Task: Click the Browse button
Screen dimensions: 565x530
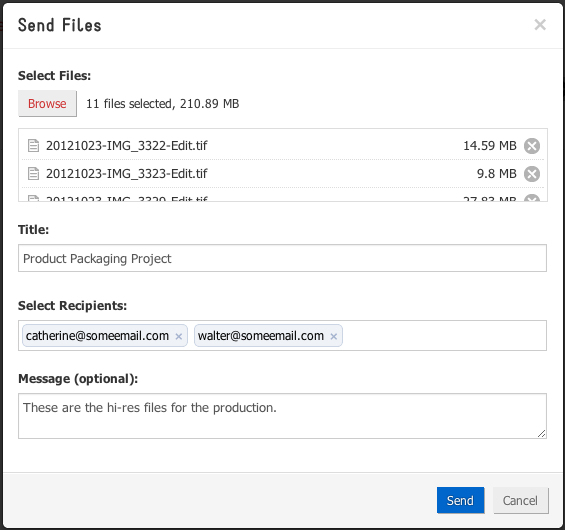Action: (47, 103)
